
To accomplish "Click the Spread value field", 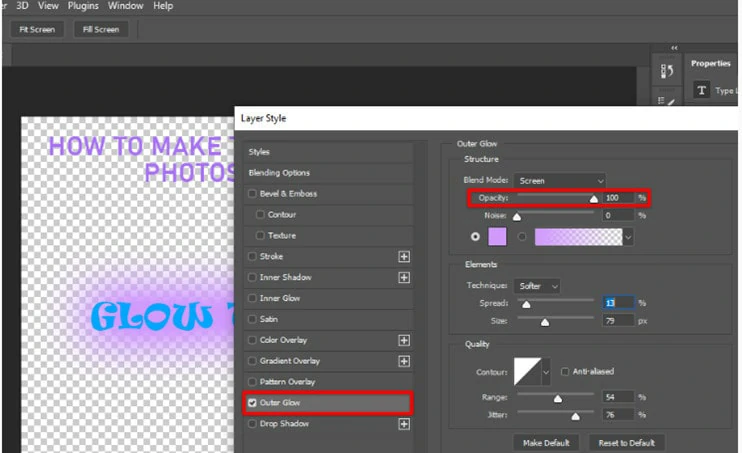I will [618, 303].
